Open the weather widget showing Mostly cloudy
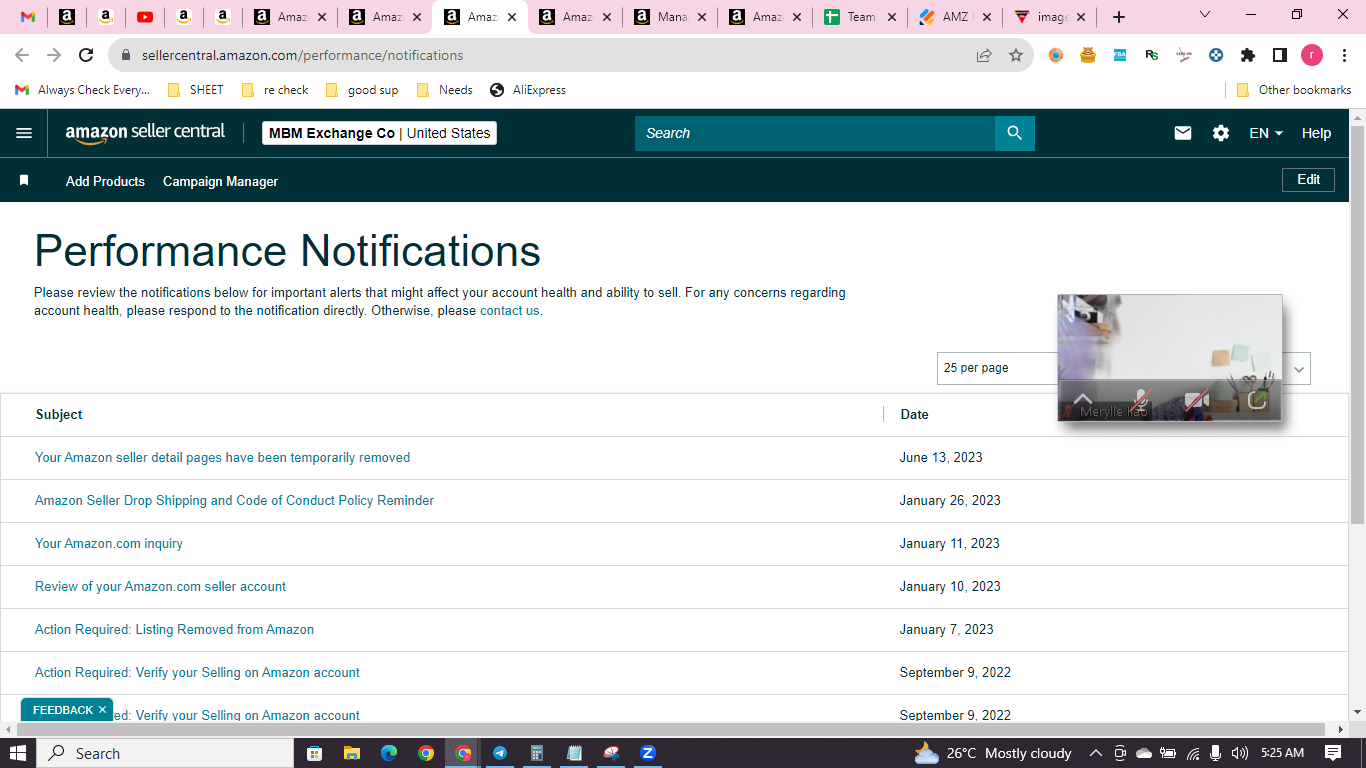Image resolution: width=1366 pixels, height=768 pixels. 992,753
